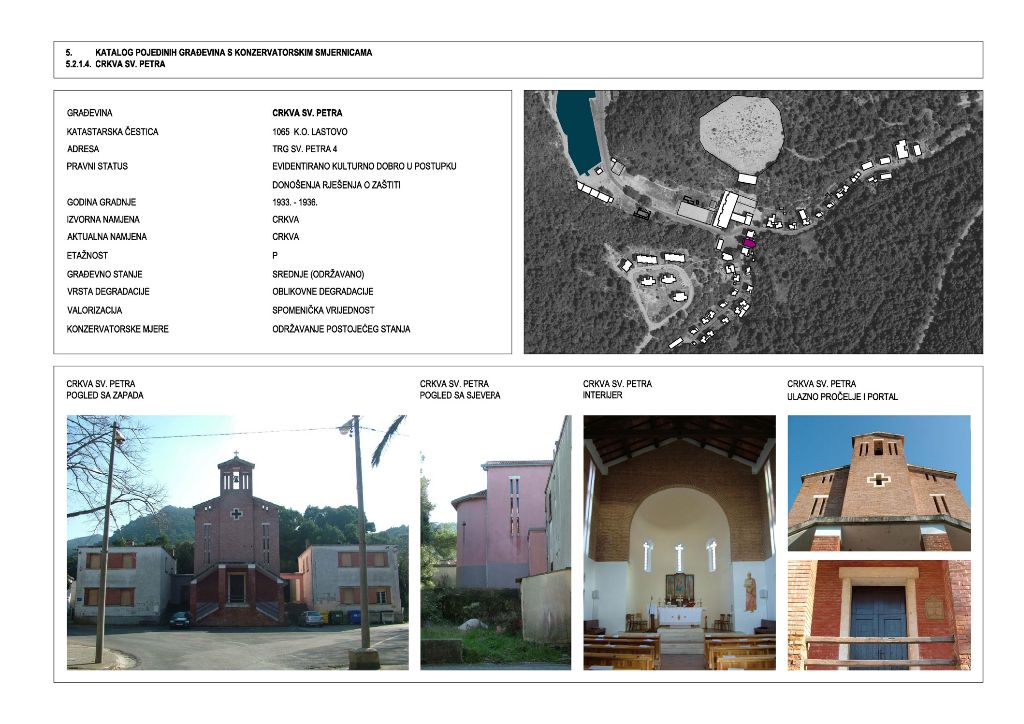Screen dimensions: 1024x724
Task: Click the value 'ODRŽAVANJE POSTOJEĆEG STANJA'
Action: coord(341,329)
